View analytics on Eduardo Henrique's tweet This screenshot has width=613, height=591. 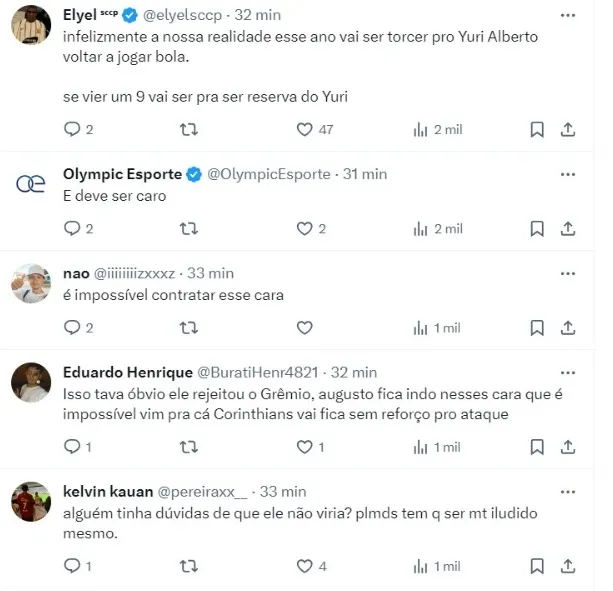(x=421, y=446)
